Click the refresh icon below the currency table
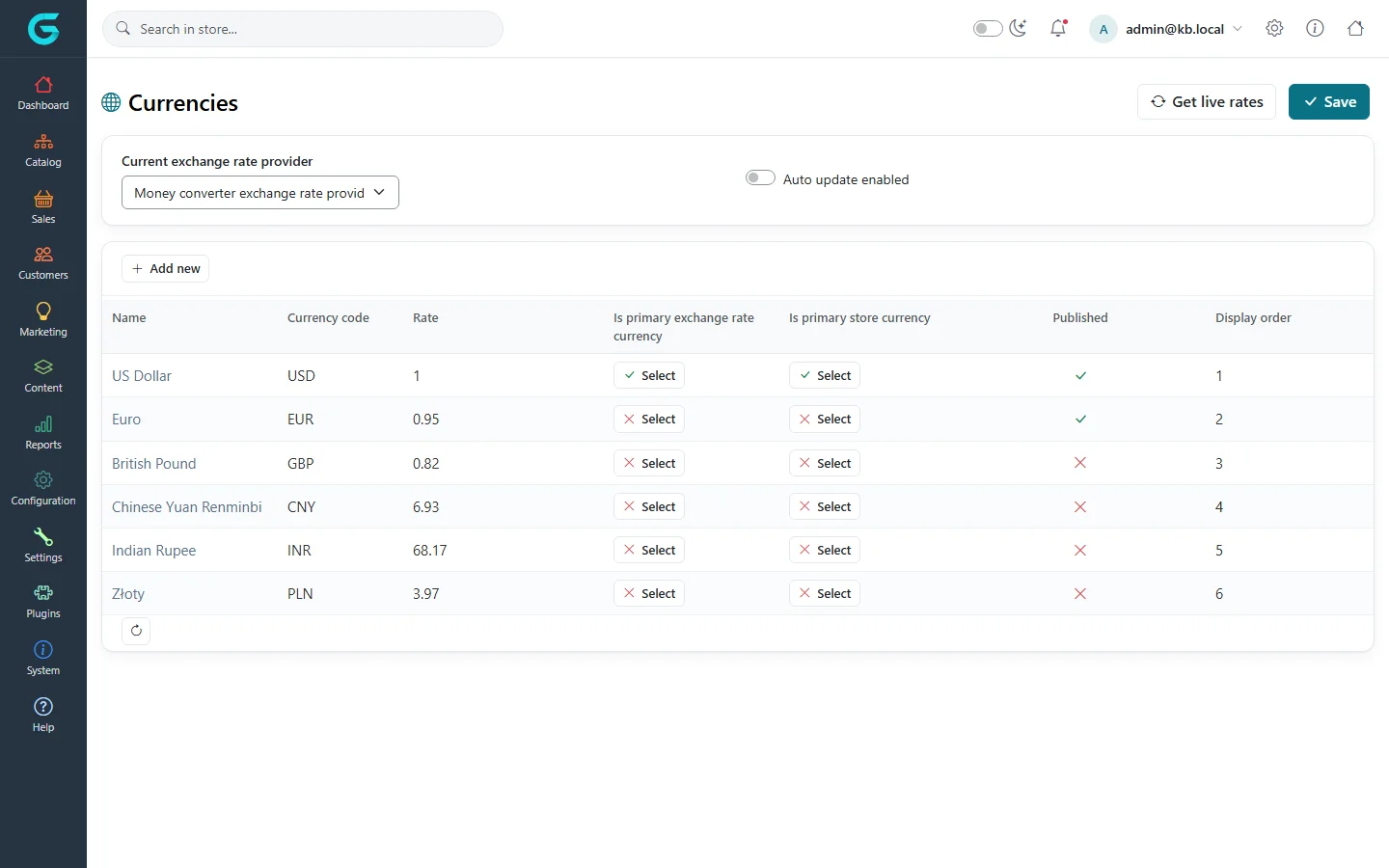This screenshot has height=868, width=1389. pyautogui.click(x=136, y=631)
